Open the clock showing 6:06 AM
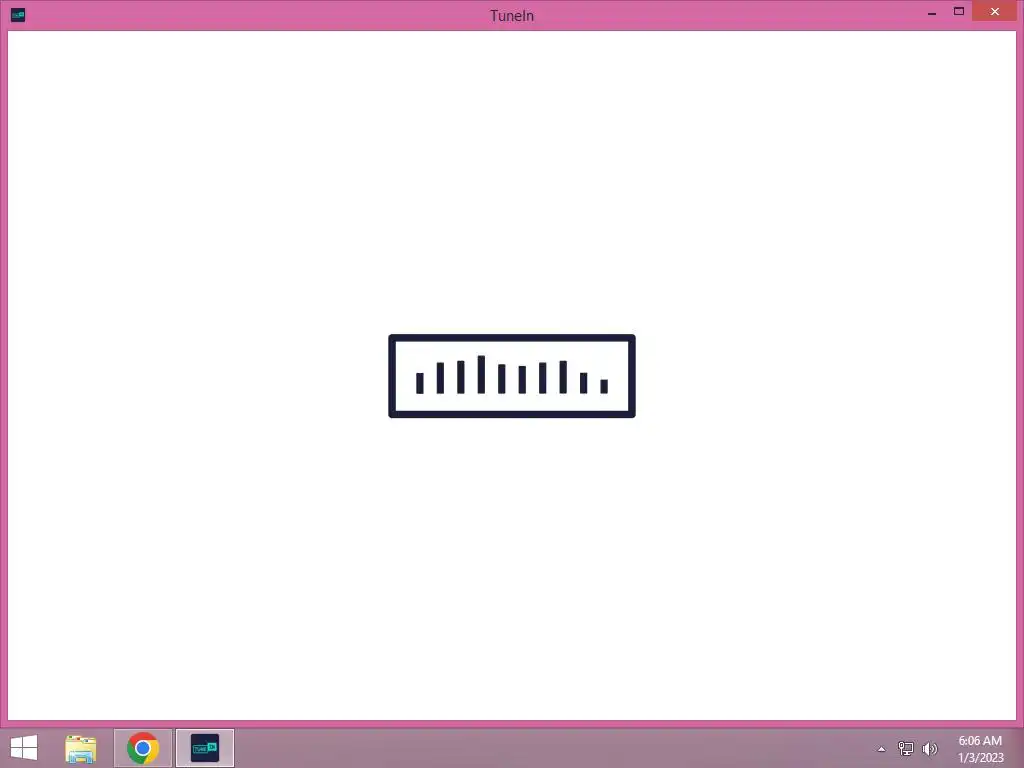This screenshot has width=1024, height=768. coord(980,749)
